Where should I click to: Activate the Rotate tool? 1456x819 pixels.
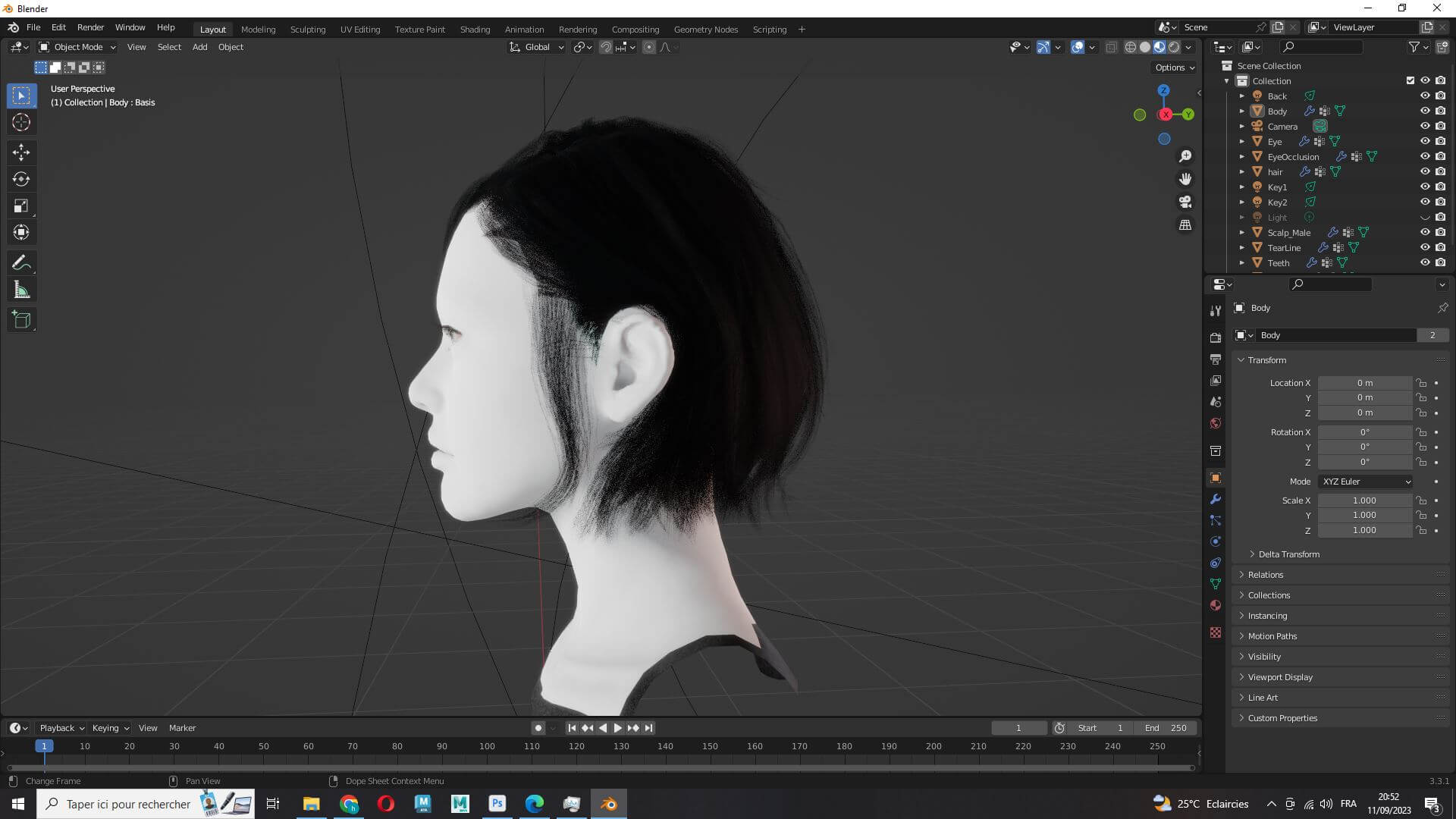[21, 179]
